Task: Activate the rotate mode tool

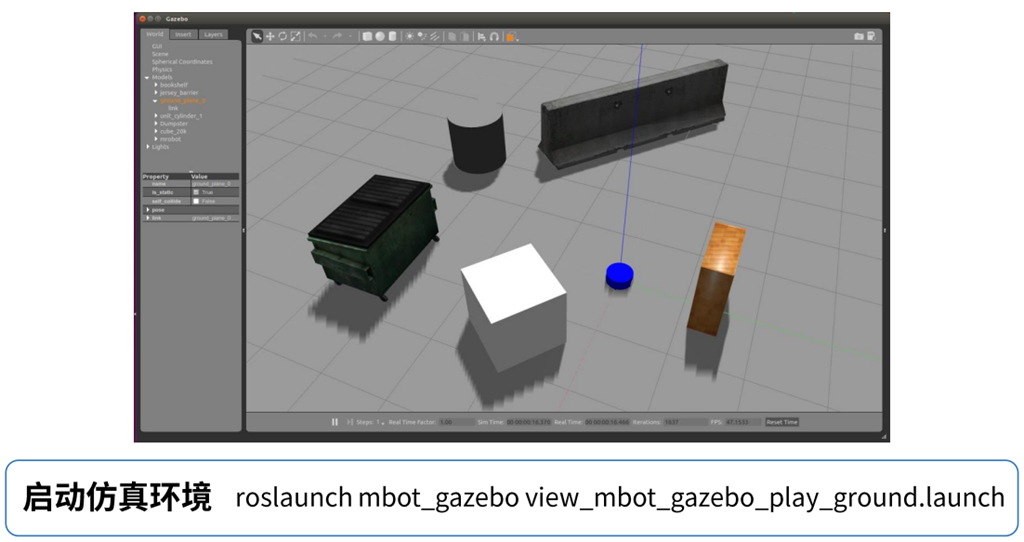Action: pos(283,37)
